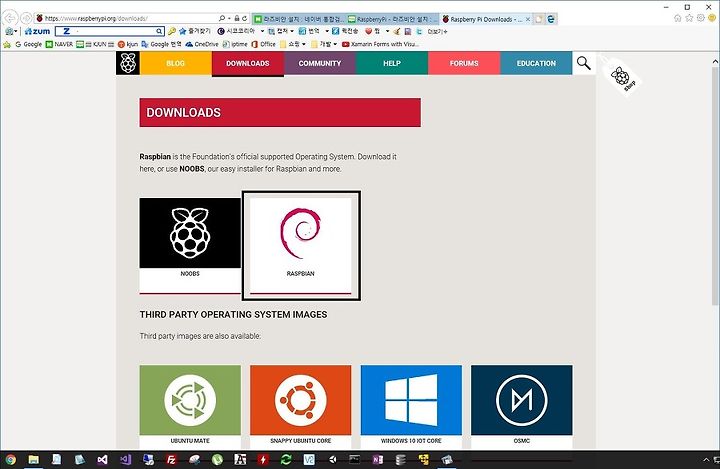This screenshot has height=469, width=720.
Task: Open the Ubuntu MATE image tile
Action: [190, 407]
